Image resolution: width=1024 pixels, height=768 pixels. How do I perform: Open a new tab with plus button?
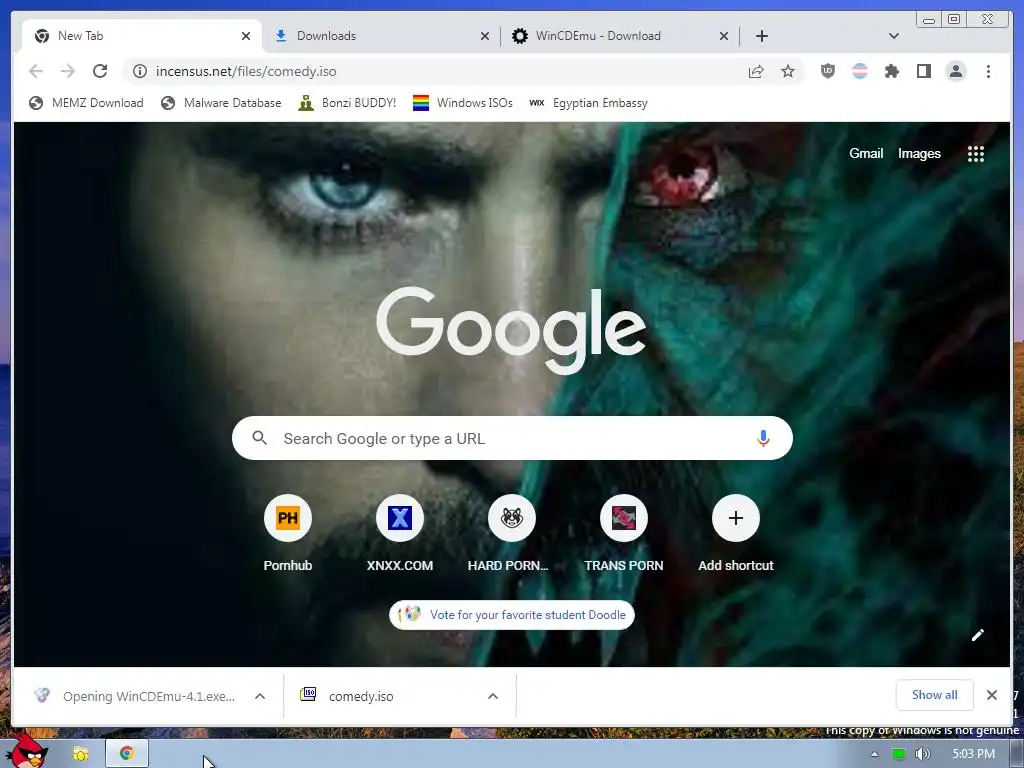click(761, 36)
